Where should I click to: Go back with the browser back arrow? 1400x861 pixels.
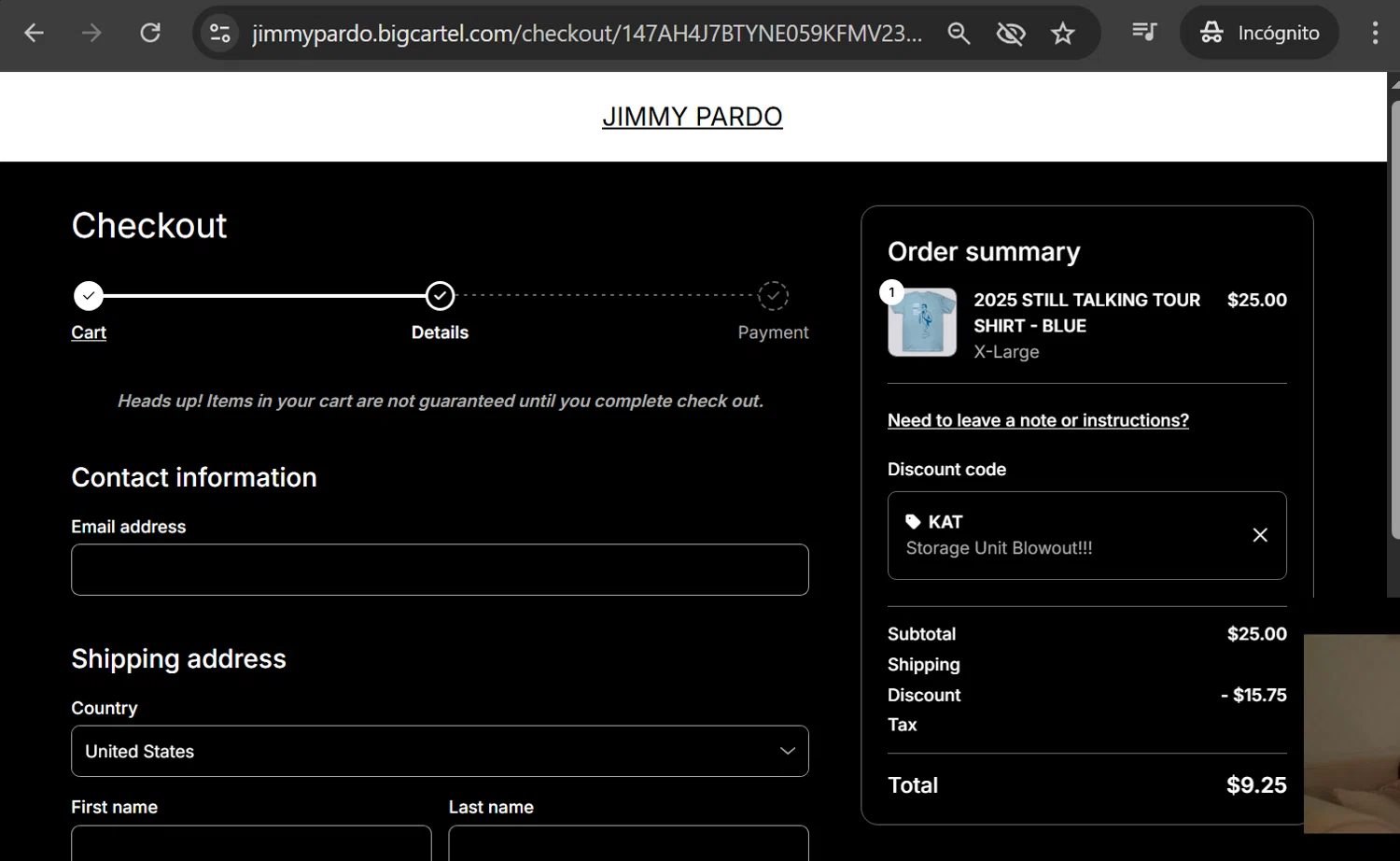(x=34, y=34)
